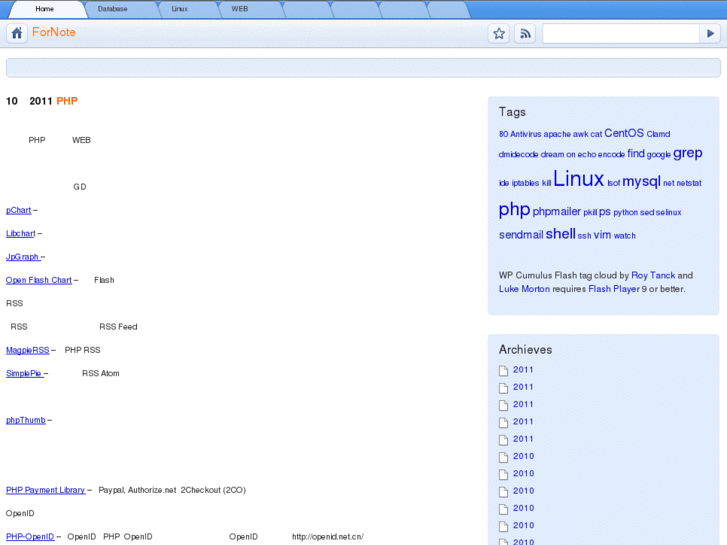Focus the search input field
The image size is (727, 545).
point(621,33)
